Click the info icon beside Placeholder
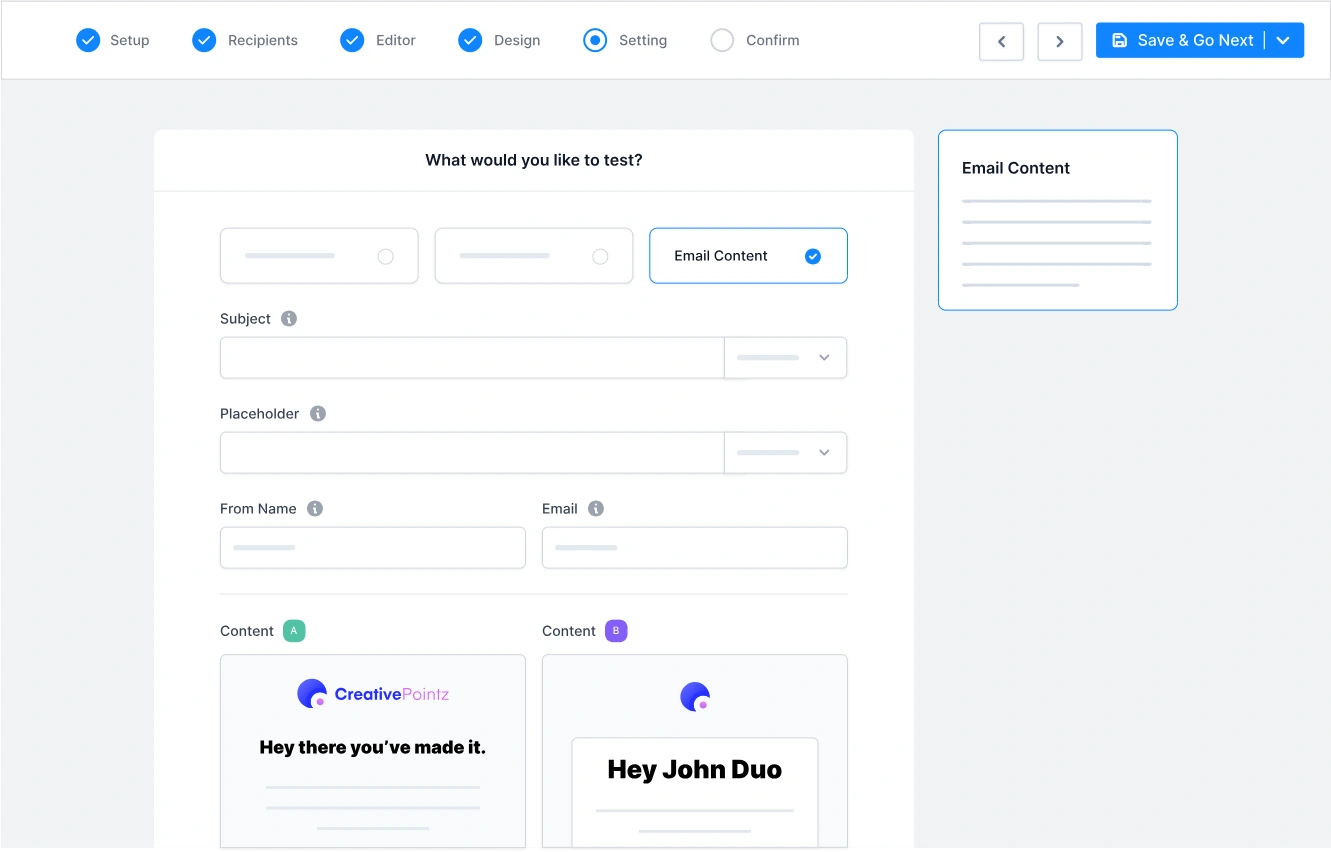 click(x=318, y=414)
